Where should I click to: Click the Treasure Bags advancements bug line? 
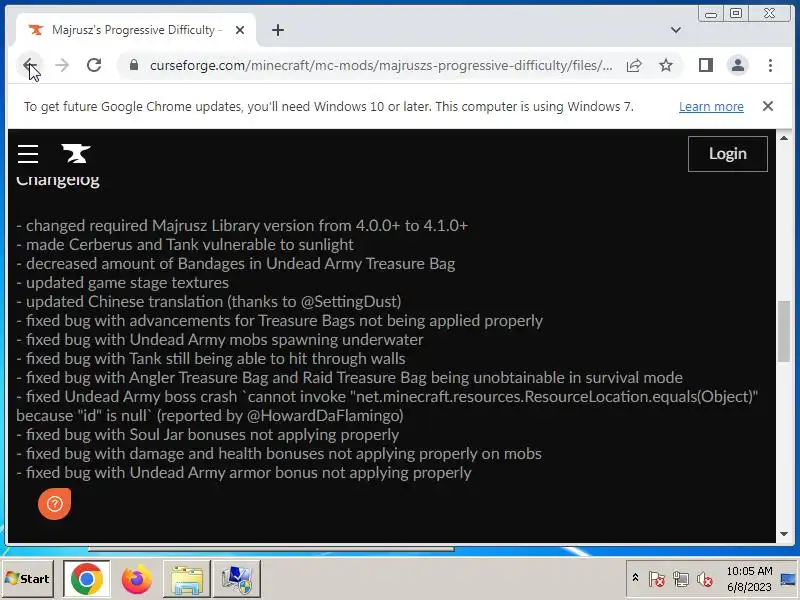click(280, 320)
